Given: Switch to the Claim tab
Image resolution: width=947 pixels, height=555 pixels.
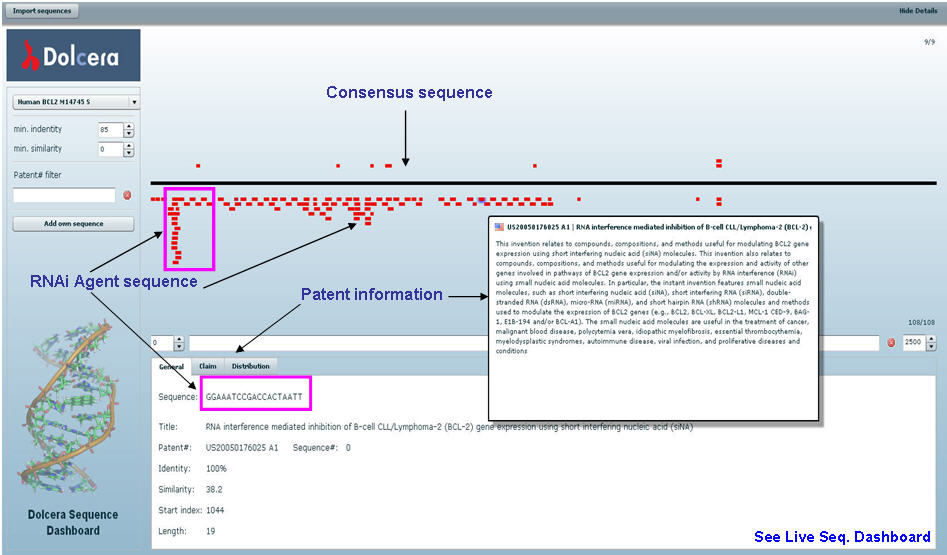Looking at the screenshot, I should click(207, 366).
